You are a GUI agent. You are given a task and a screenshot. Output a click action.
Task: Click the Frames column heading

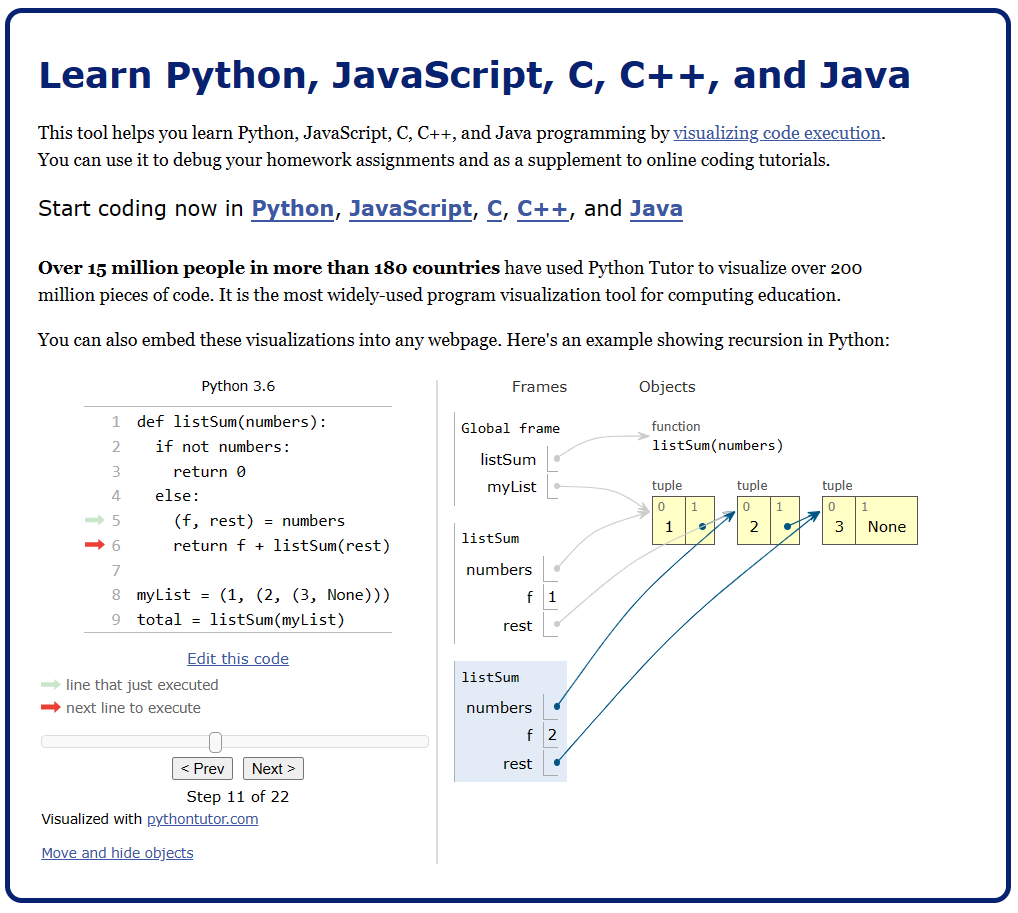539,387
